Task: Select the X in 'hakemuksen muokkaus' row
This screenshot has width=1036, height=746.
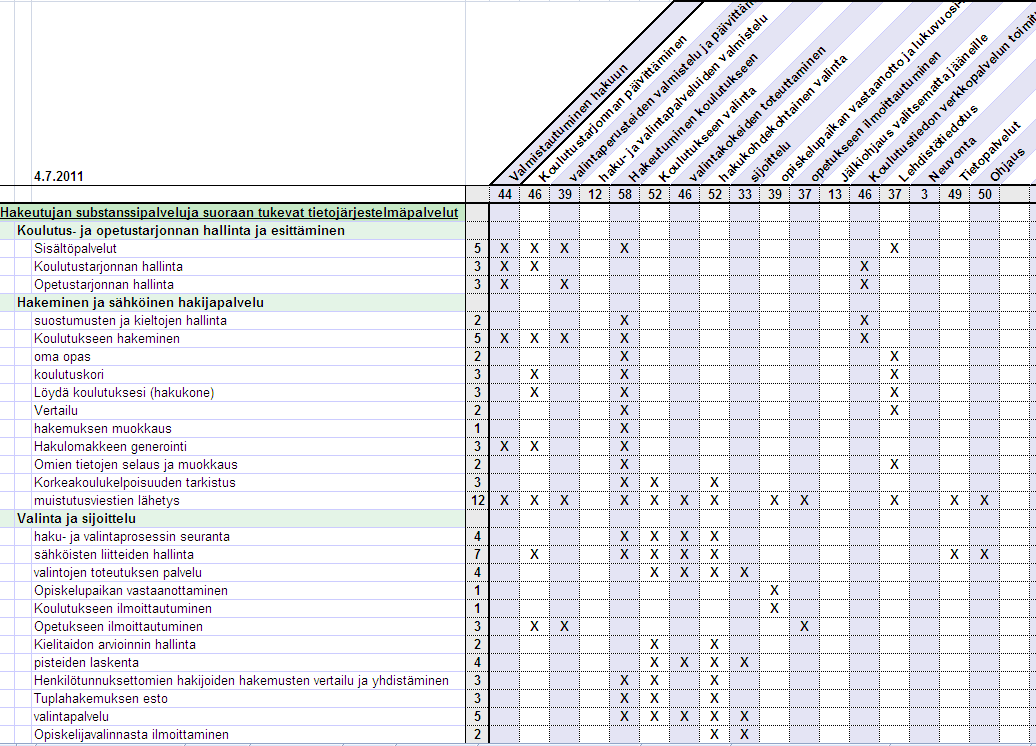Action: click(624, 428)
